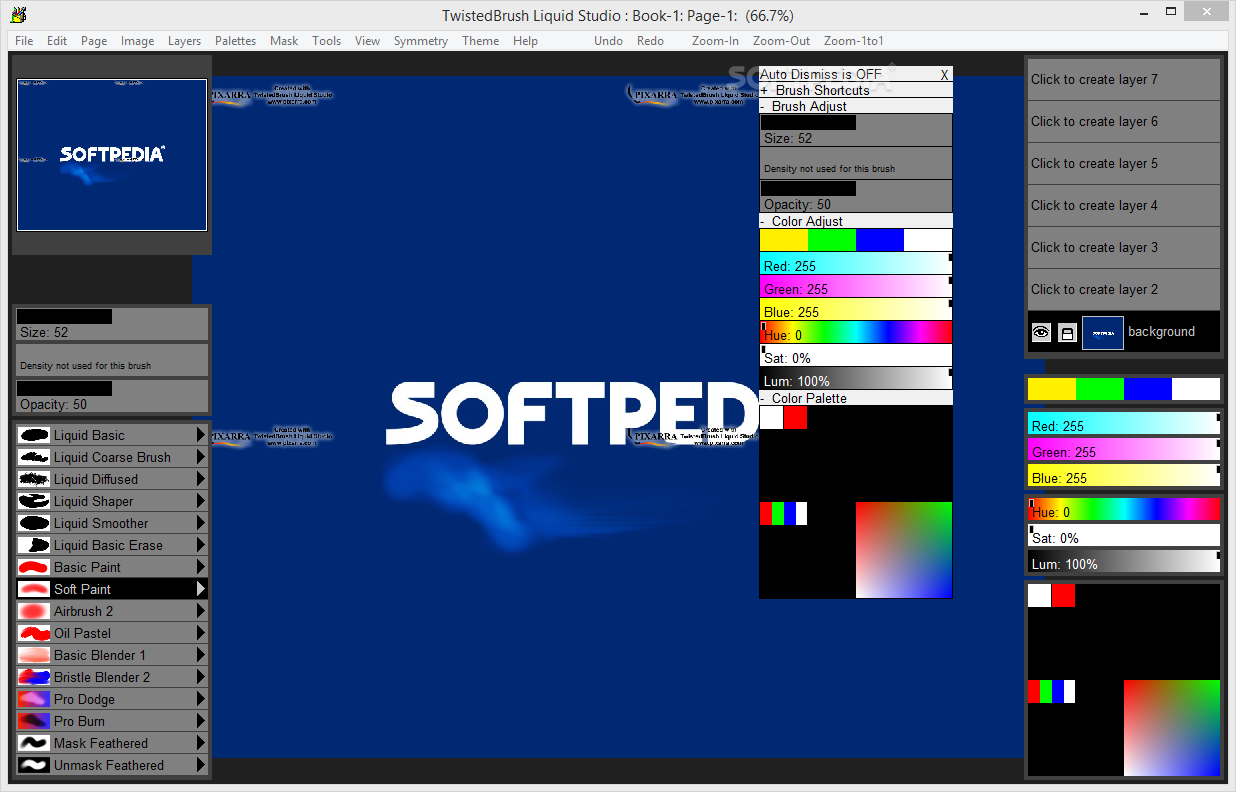Open Liquid Basic brush options arrow

pos(201,435)
